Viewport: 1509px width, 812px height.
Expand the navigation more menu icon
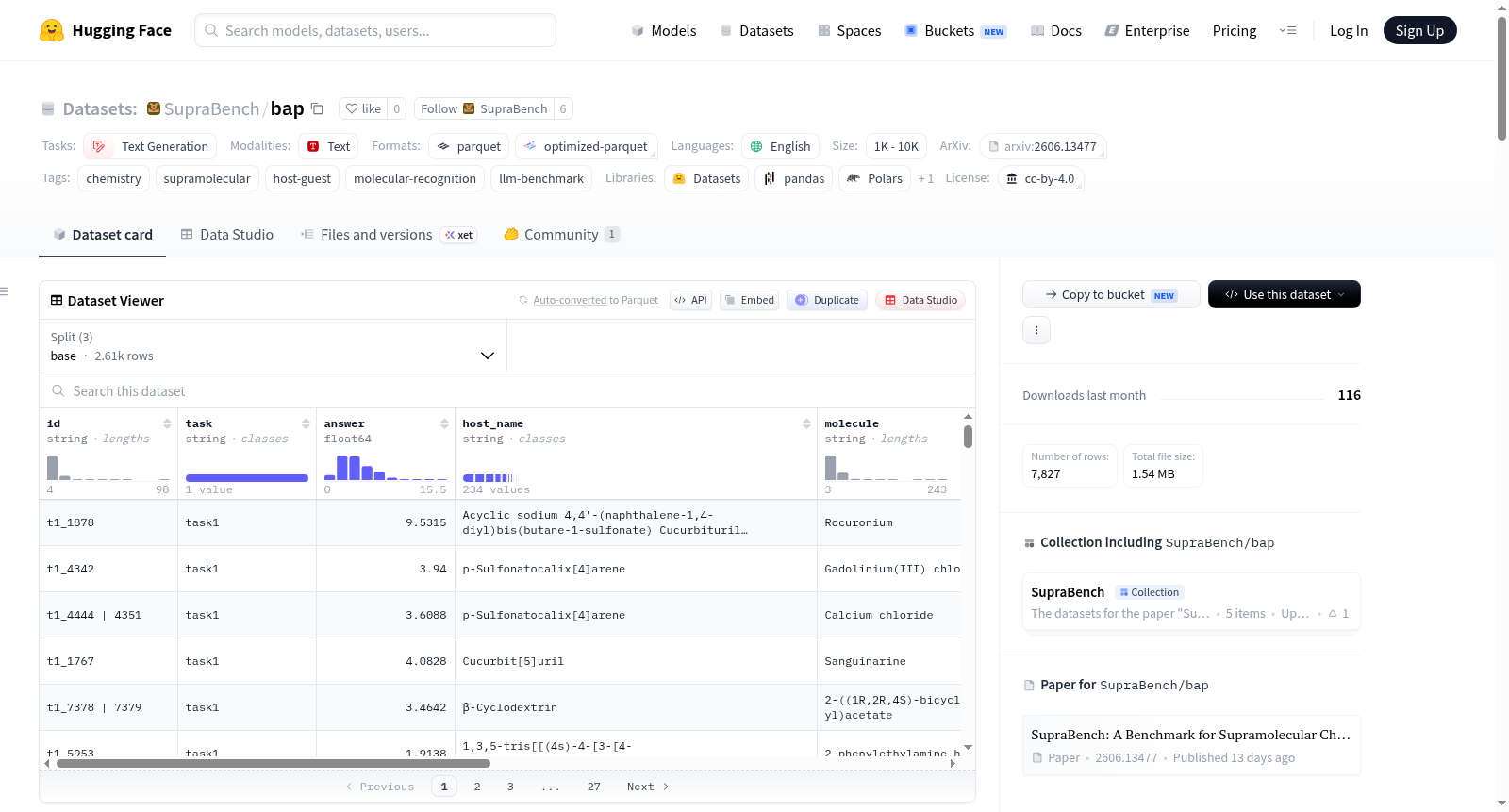[x=1287, y=30]
